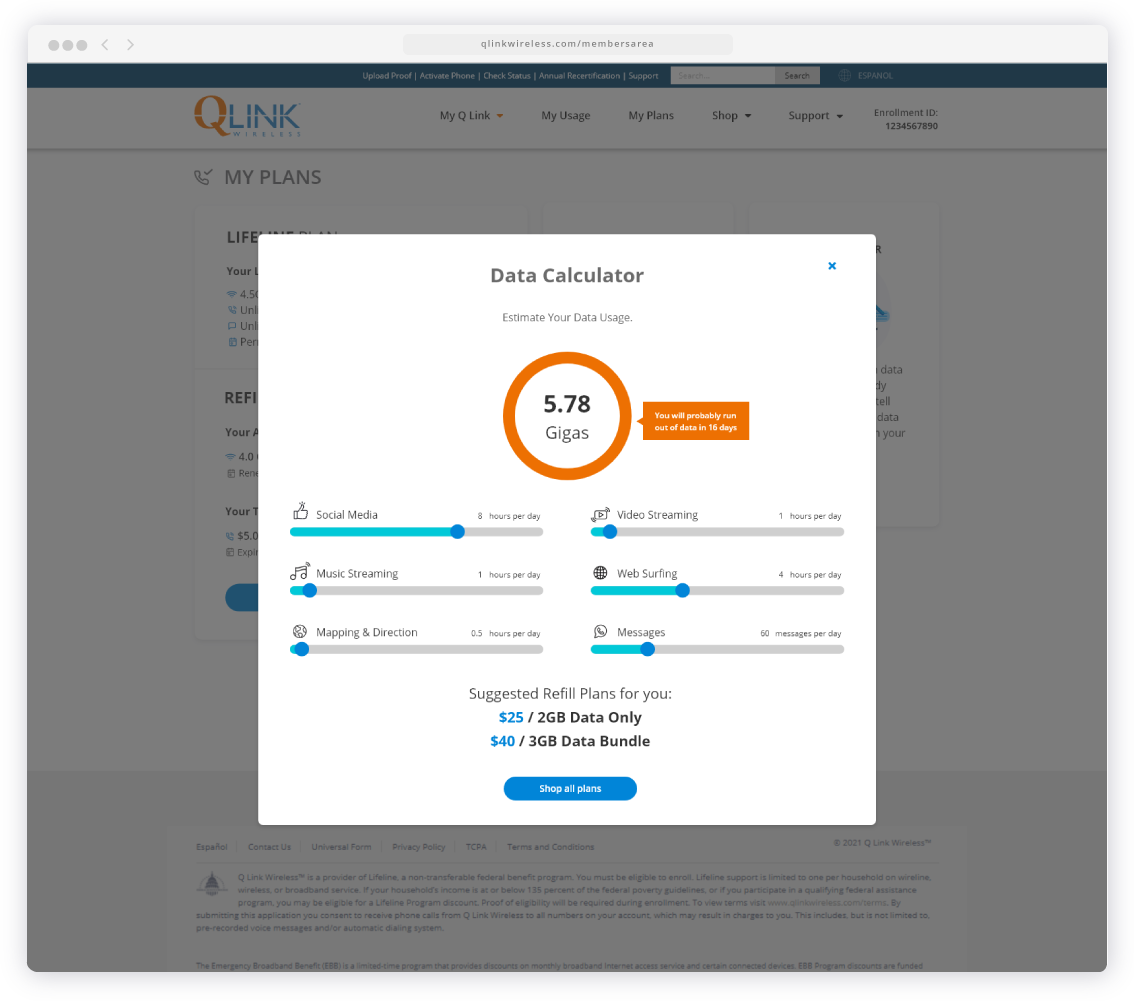
Task: Click the Privacy Policy footer link
Action: click(x=419, y=847)
